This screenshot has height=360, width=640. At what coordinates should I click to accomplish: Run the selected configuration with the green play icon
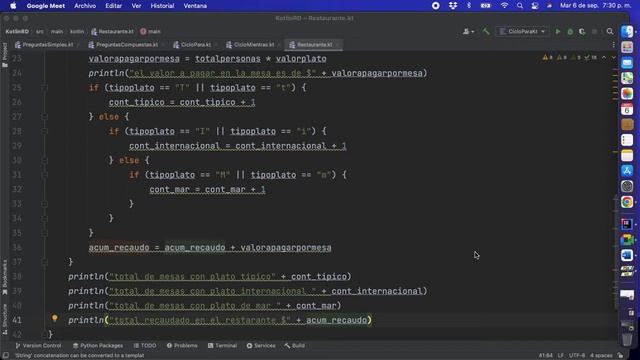point(558,31)
